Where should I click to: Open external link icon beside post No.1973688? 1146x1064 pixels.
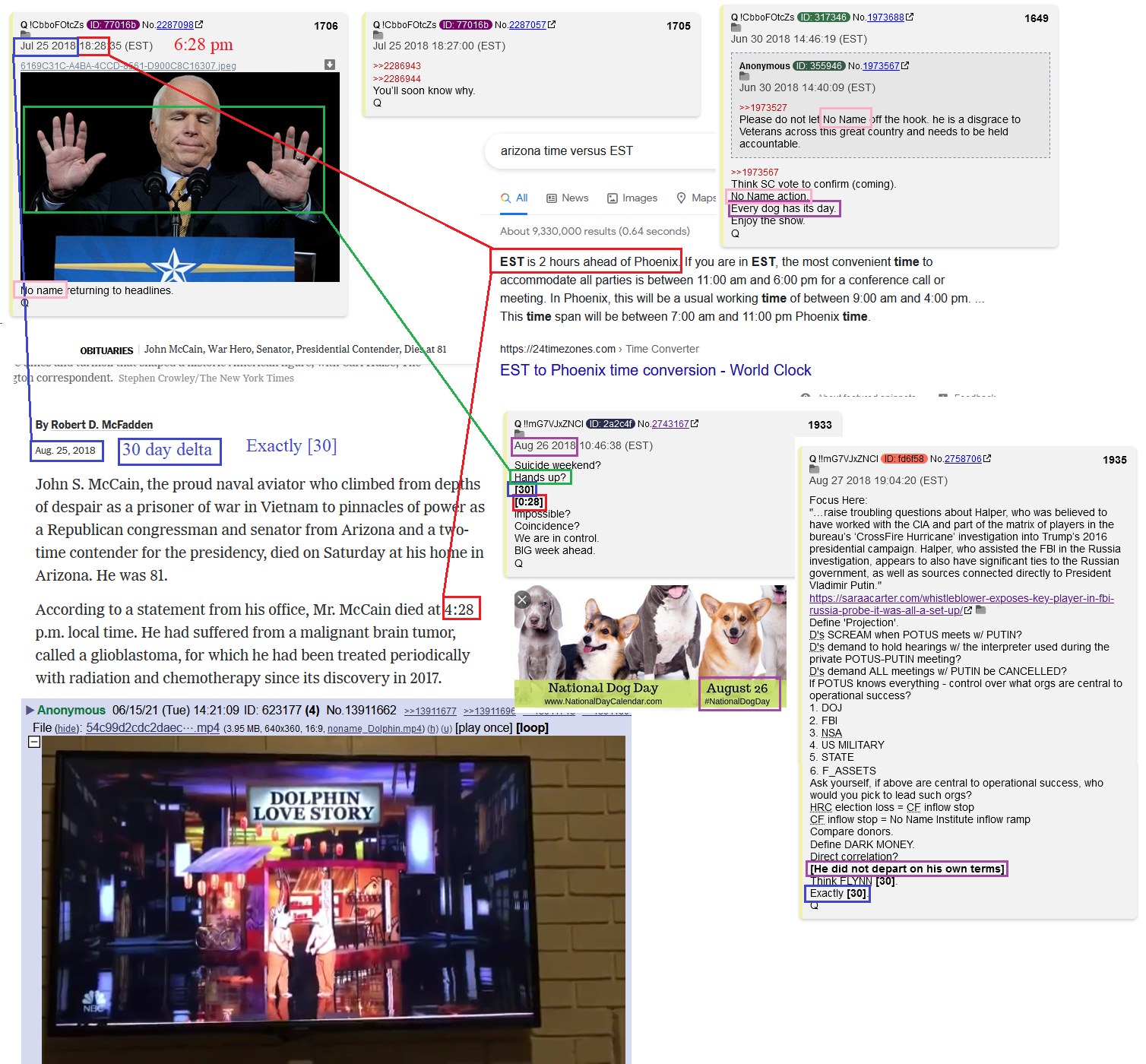point(910,17)
